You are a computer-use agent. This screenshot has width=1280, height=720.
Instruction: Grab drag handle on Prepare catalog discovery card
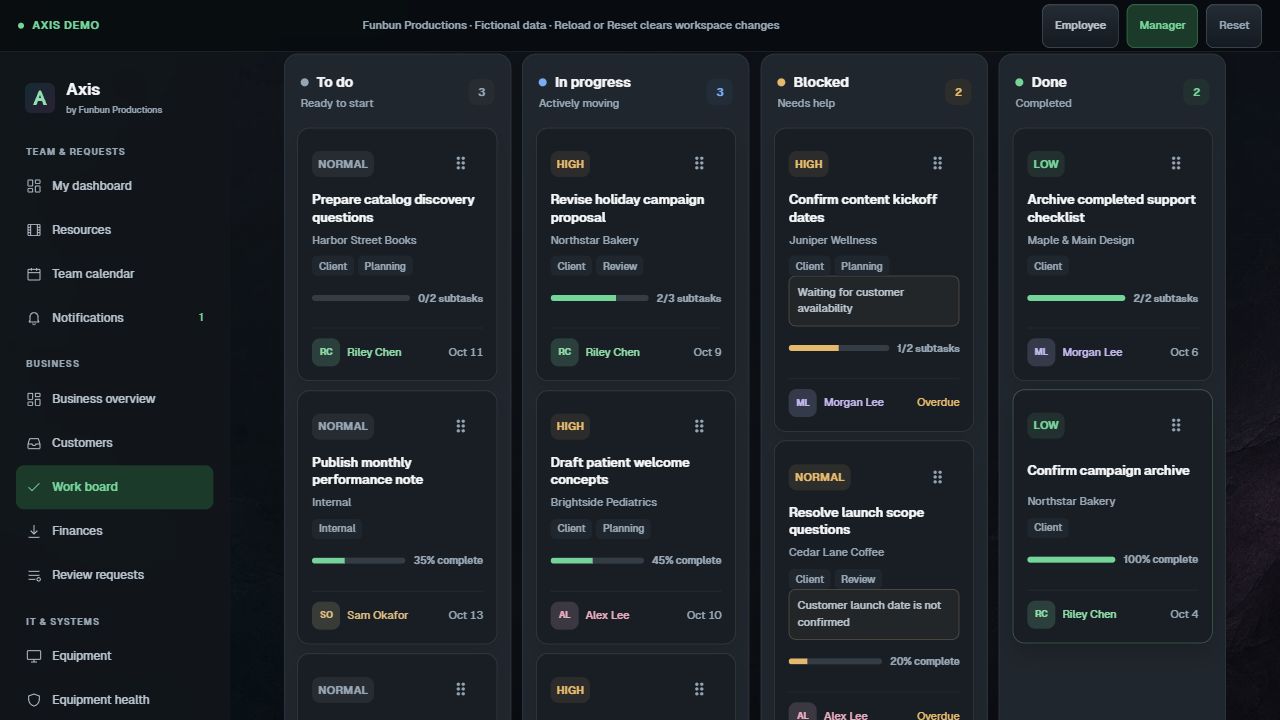pos(461,163)
